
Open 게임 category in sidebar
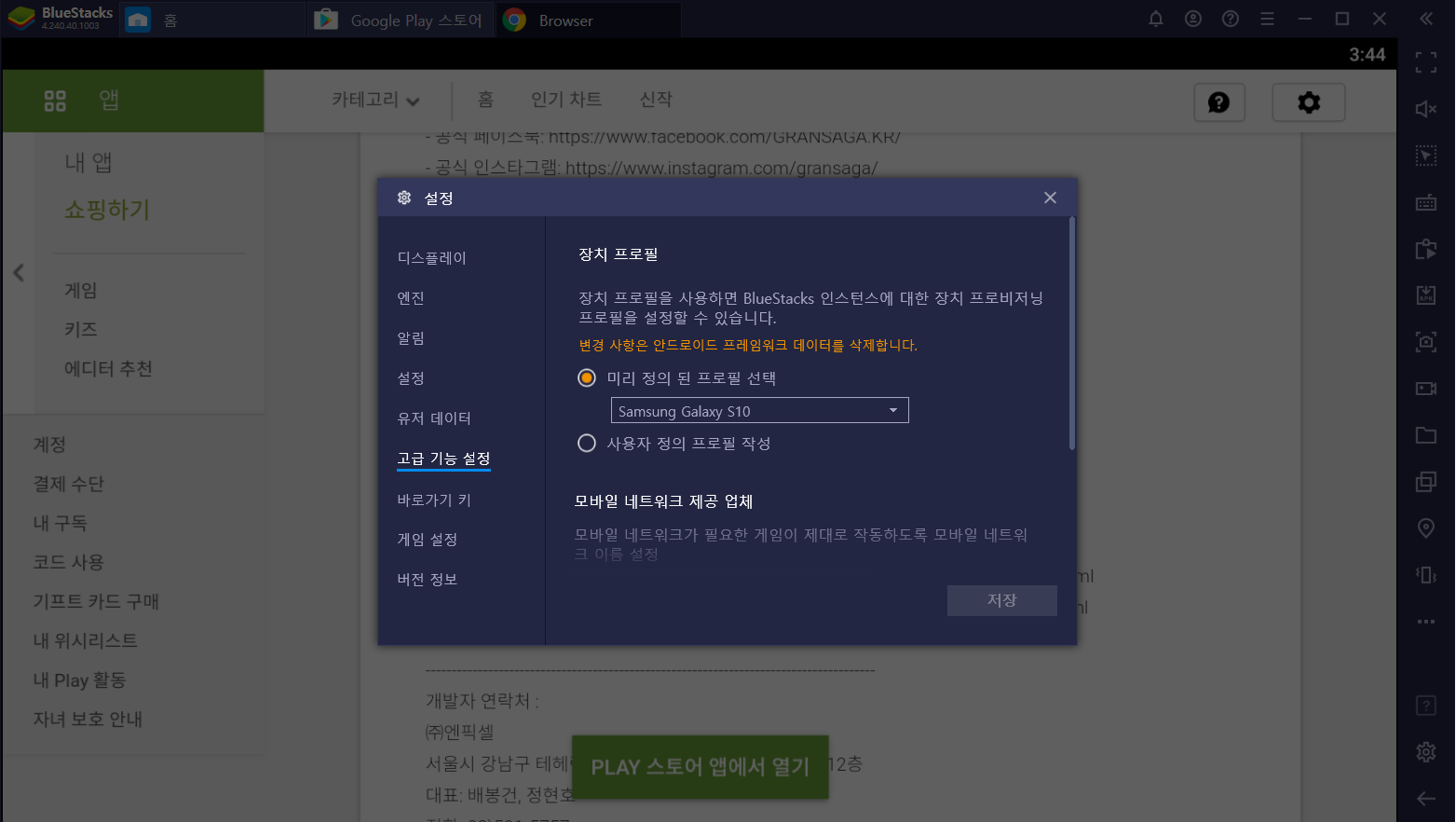pos(81,291)
